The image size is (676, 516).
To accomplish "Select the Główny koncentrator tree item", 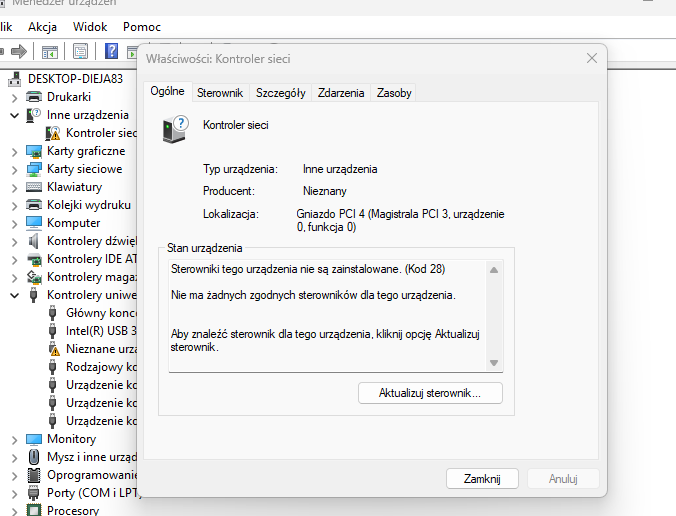I will pyautogui.click(x=101, y=313).
